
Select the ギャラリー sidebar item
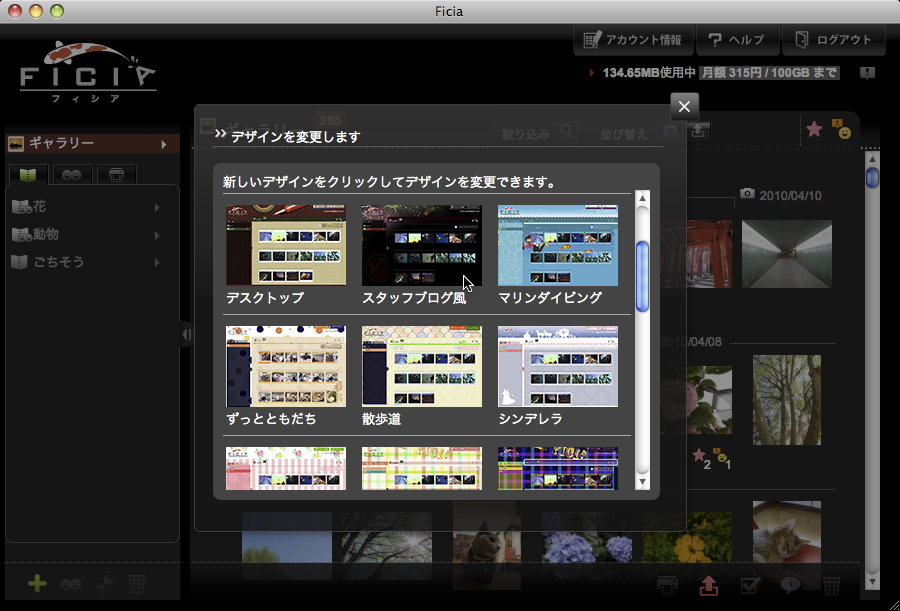92,143
